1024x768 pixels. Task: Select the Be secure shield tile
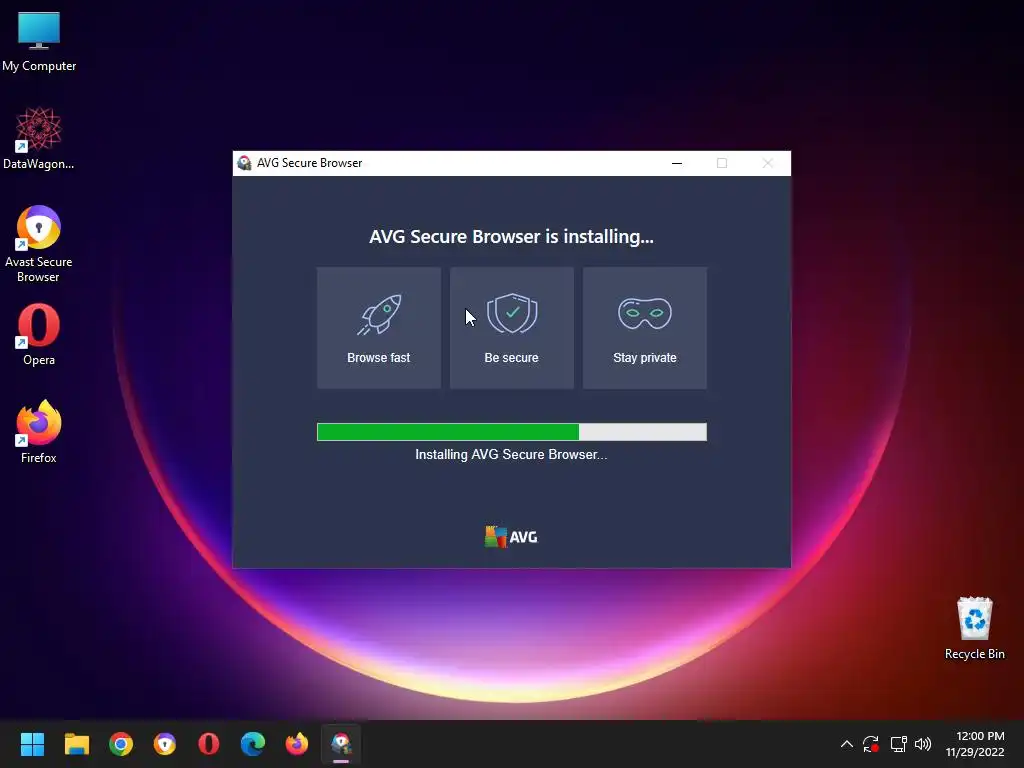(x=511, y=328)
